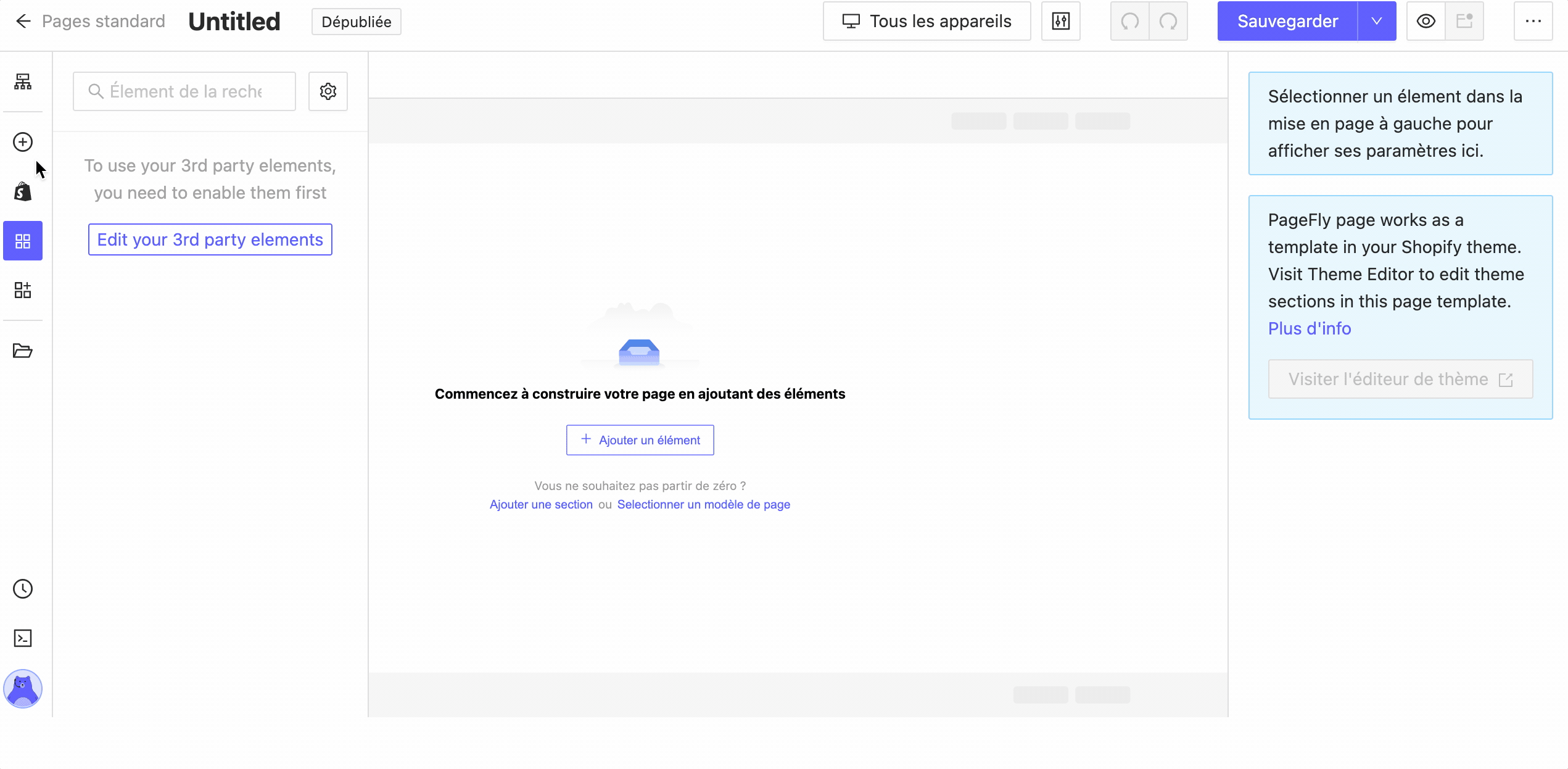Screen dimensions: 1568x769
Task: Click the Sauvegarder button
Action: point(1287,21)
